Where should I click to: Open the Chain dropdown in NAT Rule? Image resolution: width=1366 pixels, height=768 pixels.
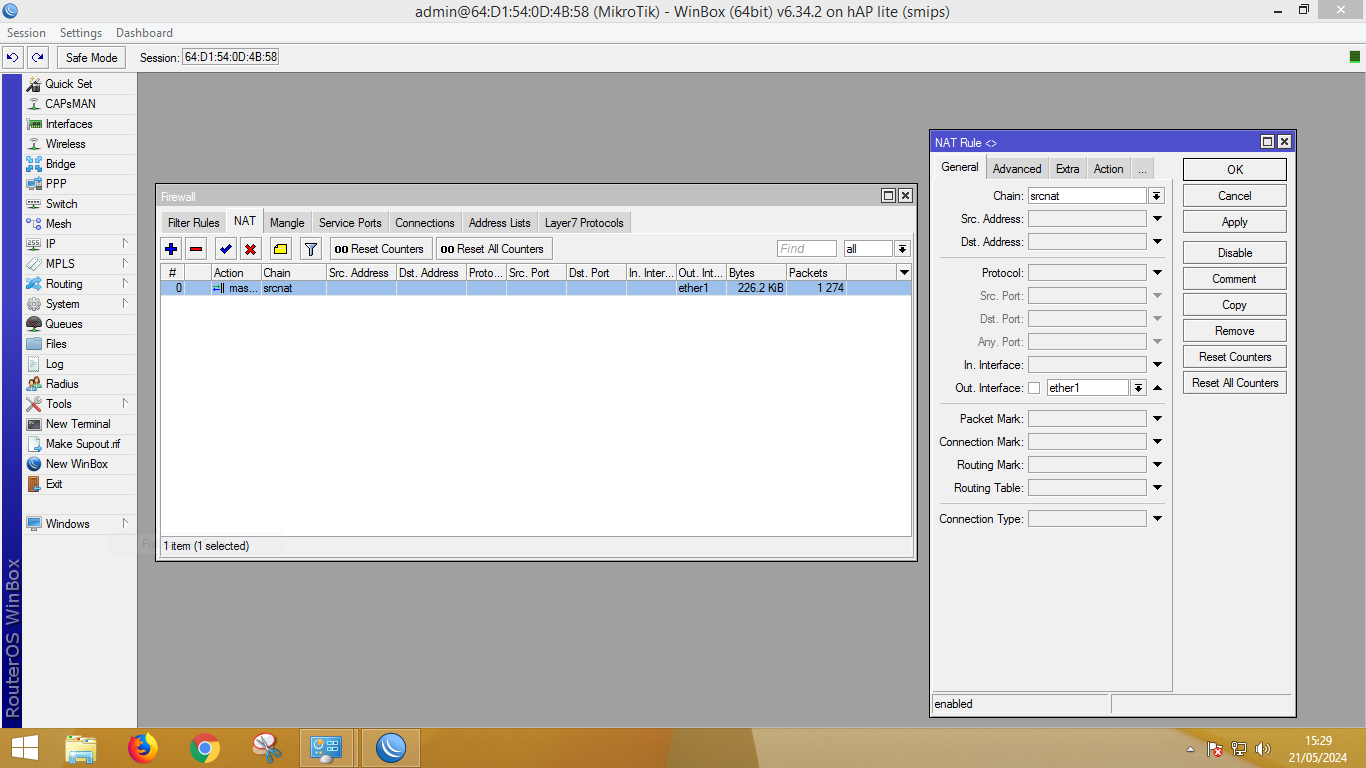click(x=1157, y=196)
